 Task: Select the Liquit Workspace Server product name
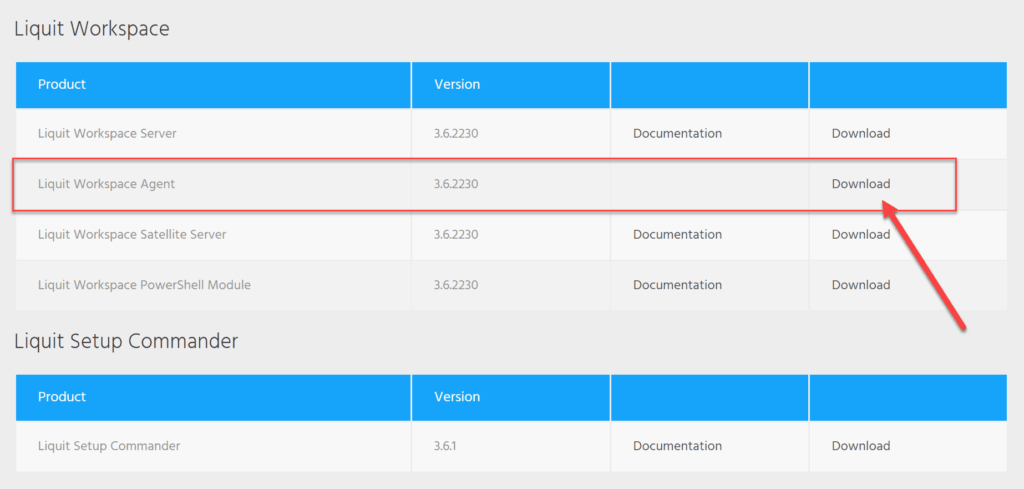pyautogui.click(x=107, y=134)
